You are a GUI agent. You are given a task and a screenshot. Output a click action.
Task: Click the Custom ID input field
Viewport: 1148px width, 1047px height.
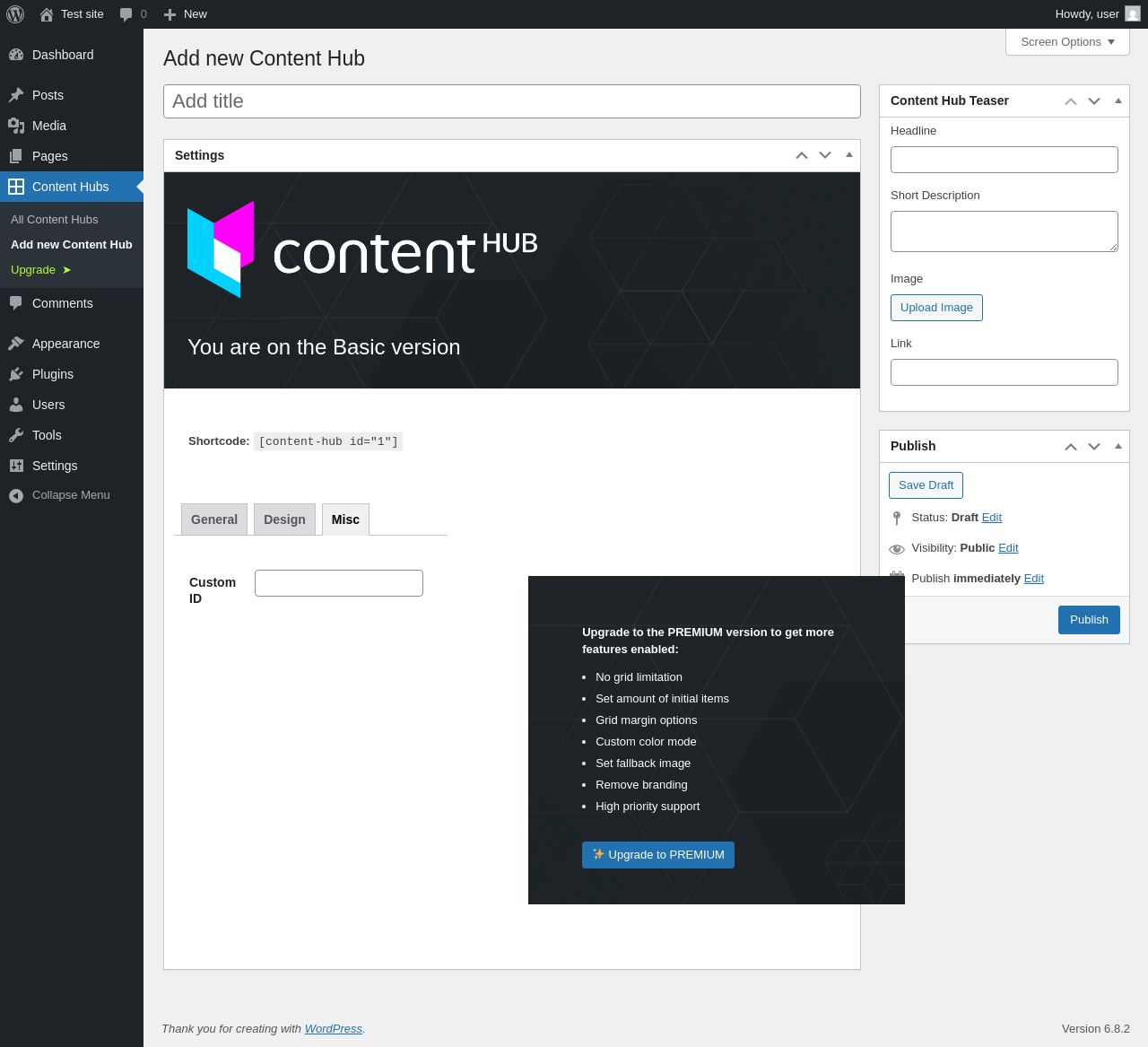click(339, 583)
